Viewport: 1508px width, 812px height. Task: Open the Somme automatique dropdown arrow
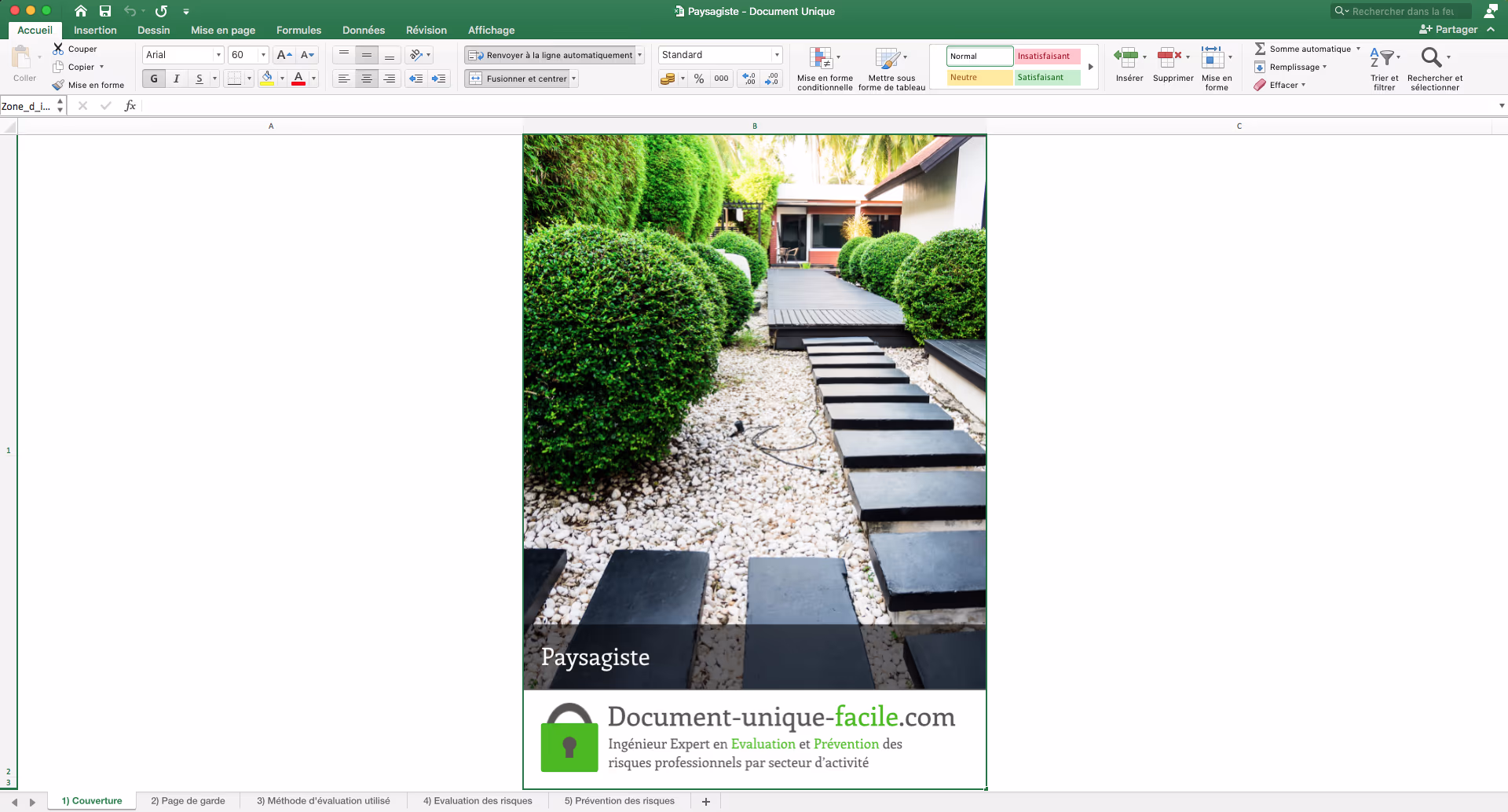[x=1358, y=49]
